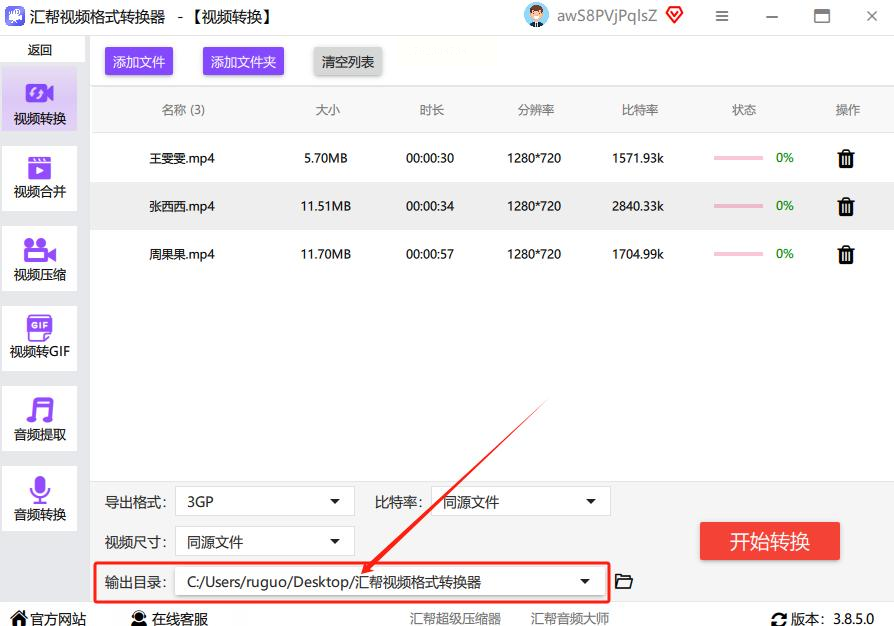Expand the 输出目录 path dropdown
894x626 pixels.
pos(390,582)
